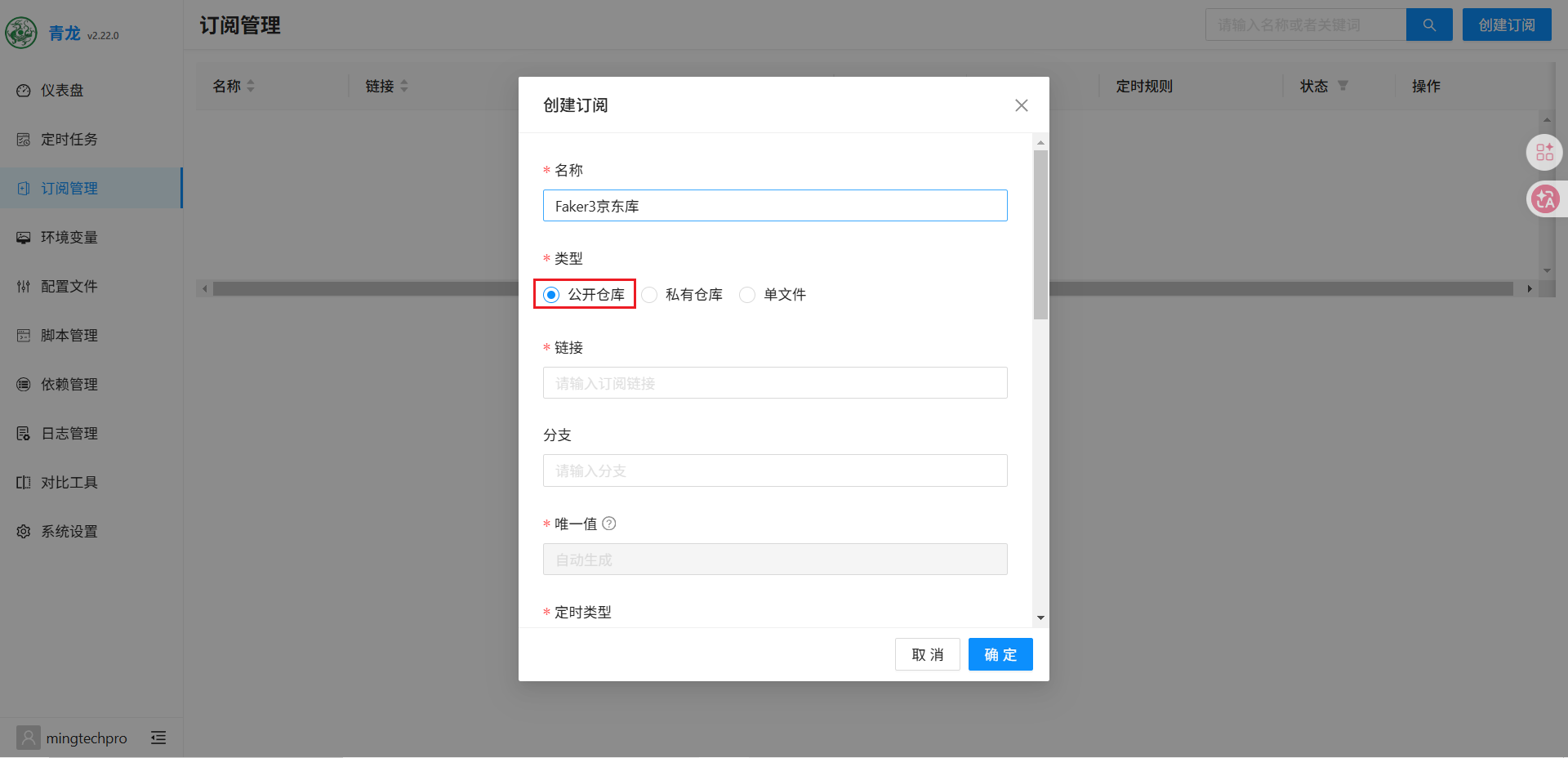Click the 唯一值 help question icon
The width and height of the screenshot is (1568, 758).
[x=608, y=524]
